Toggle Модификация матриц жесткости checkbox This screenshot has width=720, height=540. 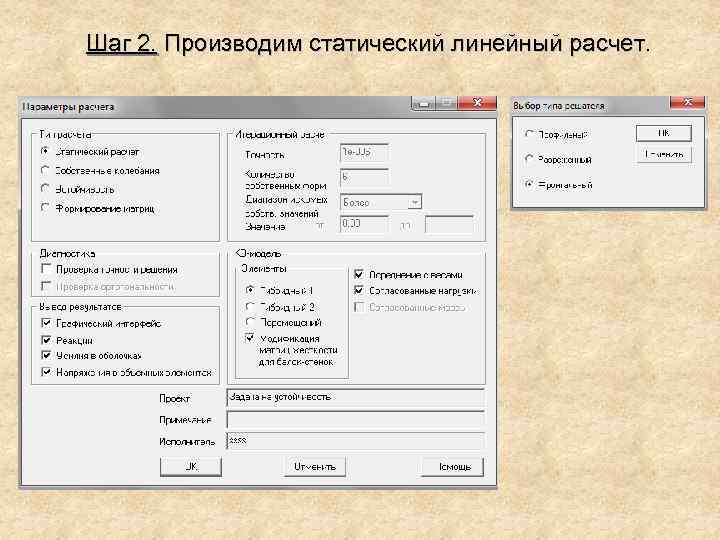click(250, 338)
